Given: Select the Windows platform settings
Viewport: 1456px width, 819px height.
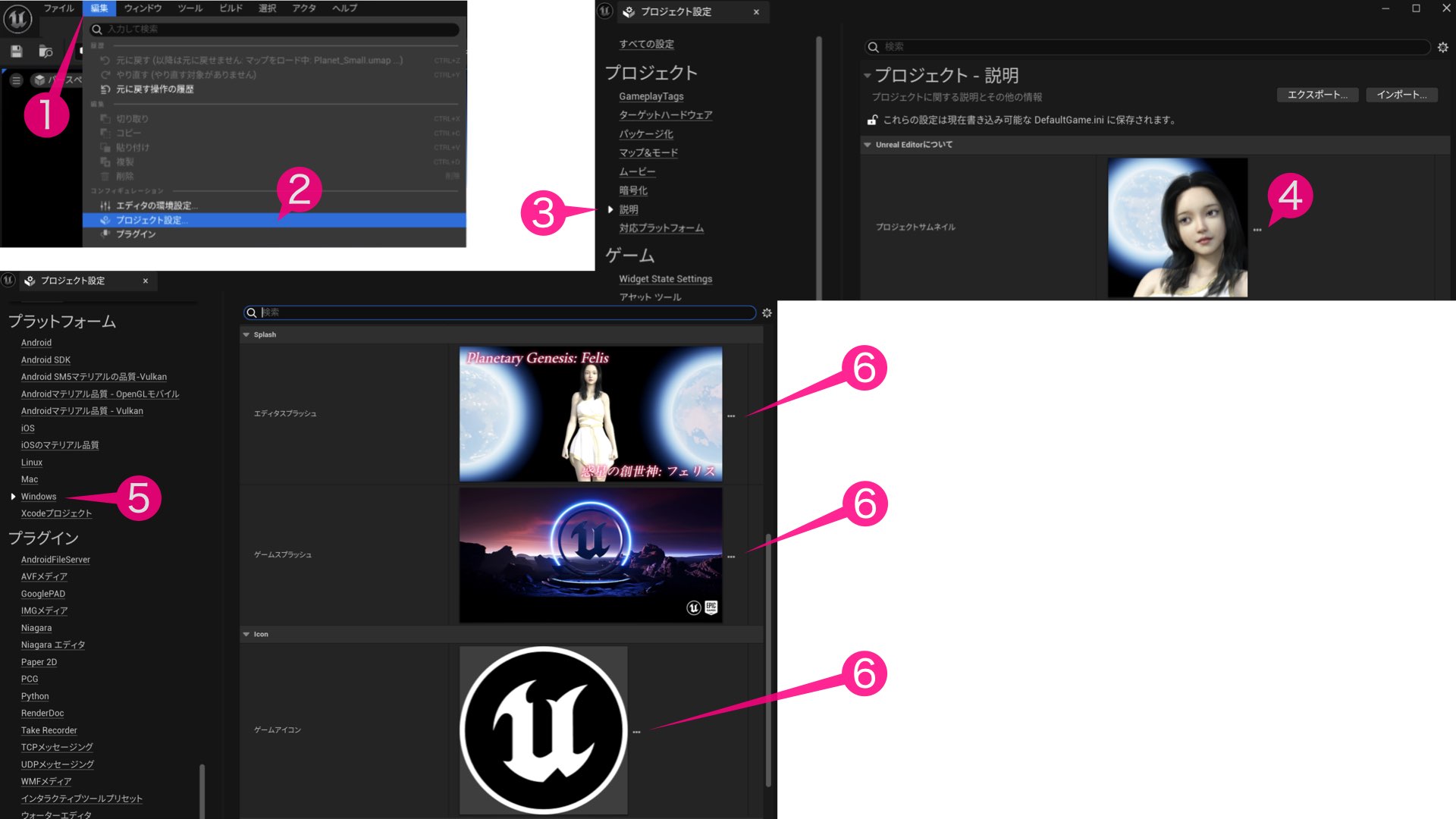Looking at the screenshot, I should click(39, 497).
